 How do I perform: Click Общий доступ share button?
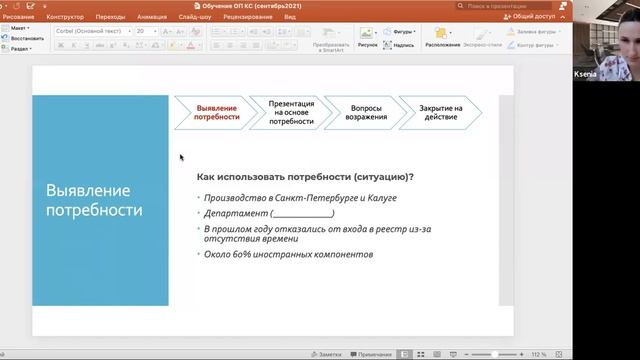[x=529, y=17]
